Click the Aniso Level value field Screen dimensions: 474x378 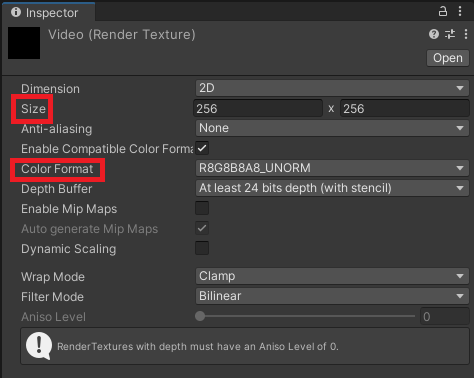click(444, 316)
